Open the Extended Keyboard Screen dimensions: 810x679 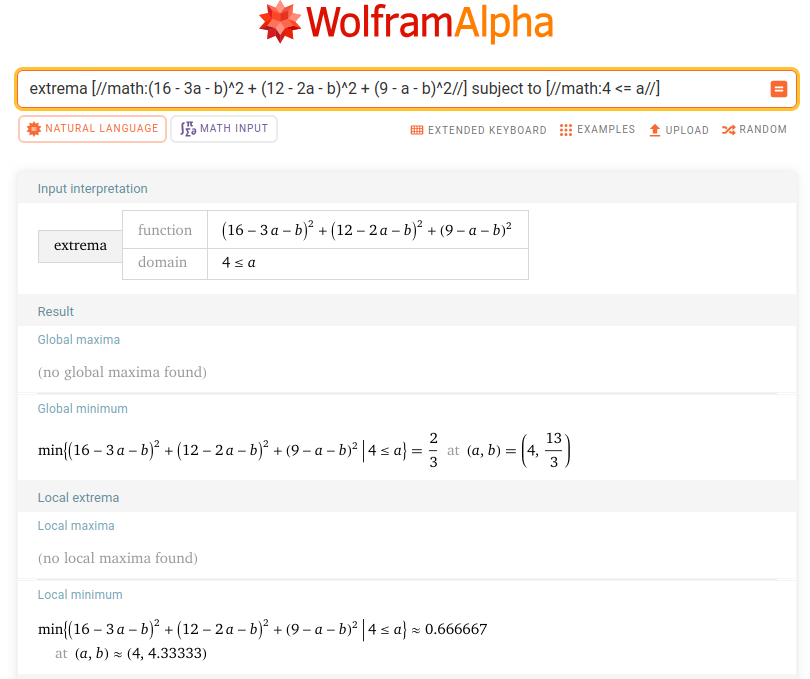[478, 130]
